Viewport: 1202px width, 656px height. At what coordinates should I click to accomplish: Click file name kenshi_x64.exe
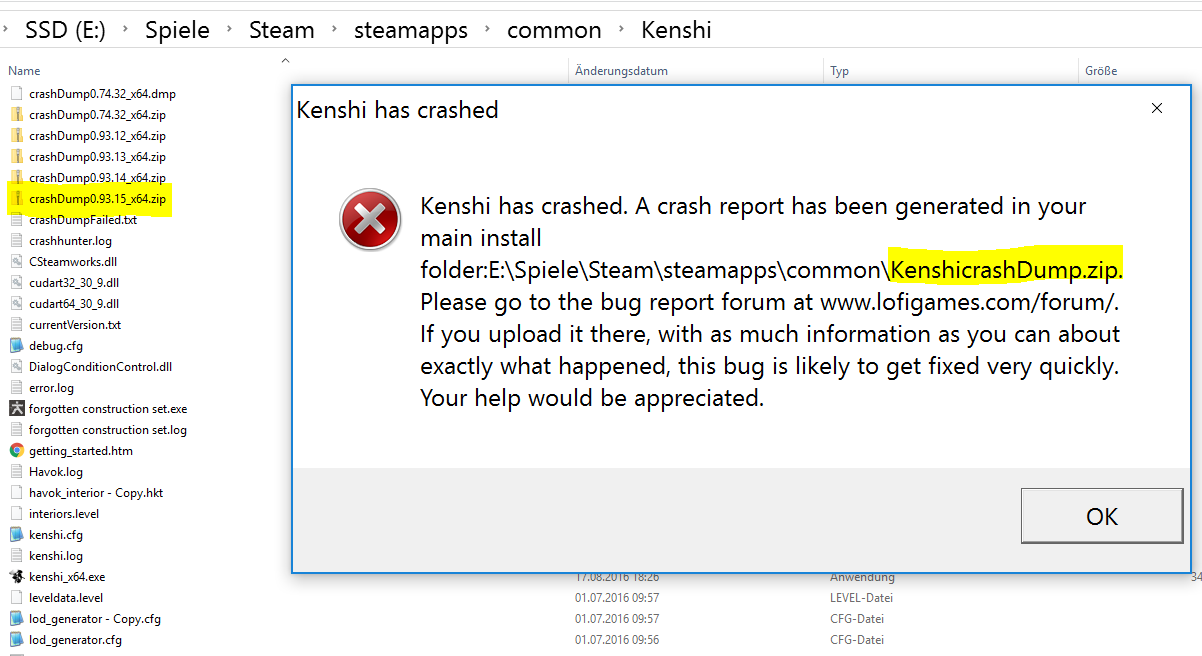[x=67, y=576]
